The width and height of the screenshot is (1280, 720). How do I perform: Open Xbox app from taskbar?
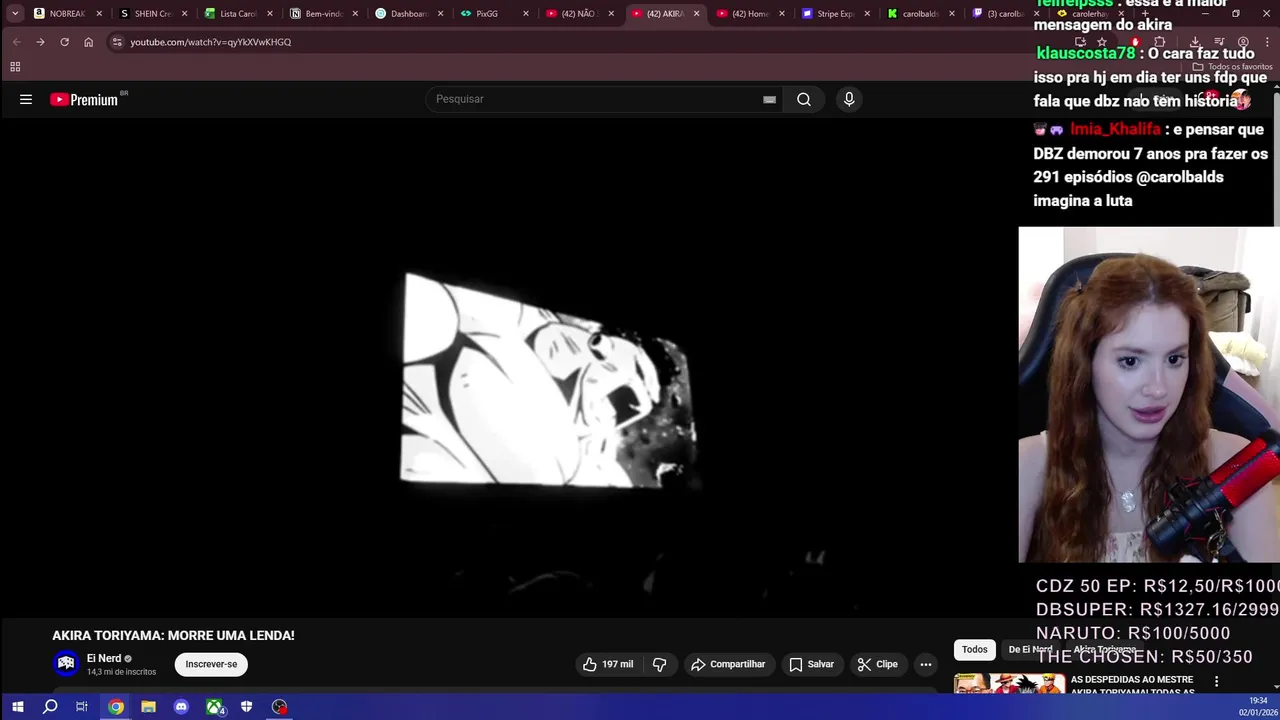tap(214, 707)
